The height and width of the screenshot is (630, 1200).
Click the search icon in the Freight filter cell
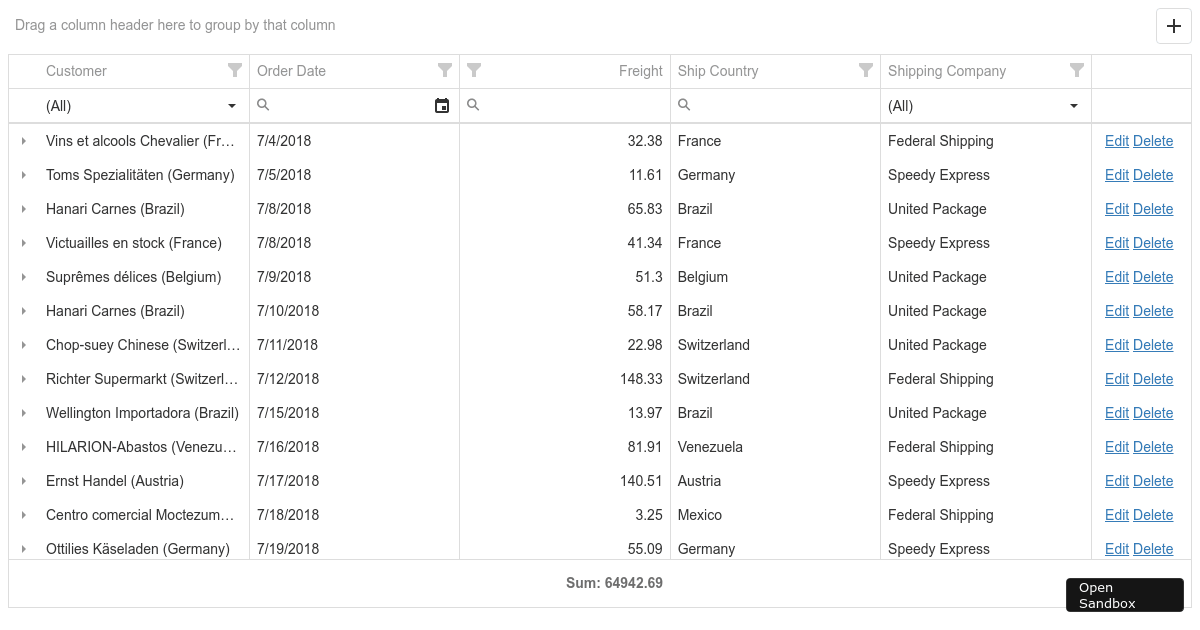[472, 105]
